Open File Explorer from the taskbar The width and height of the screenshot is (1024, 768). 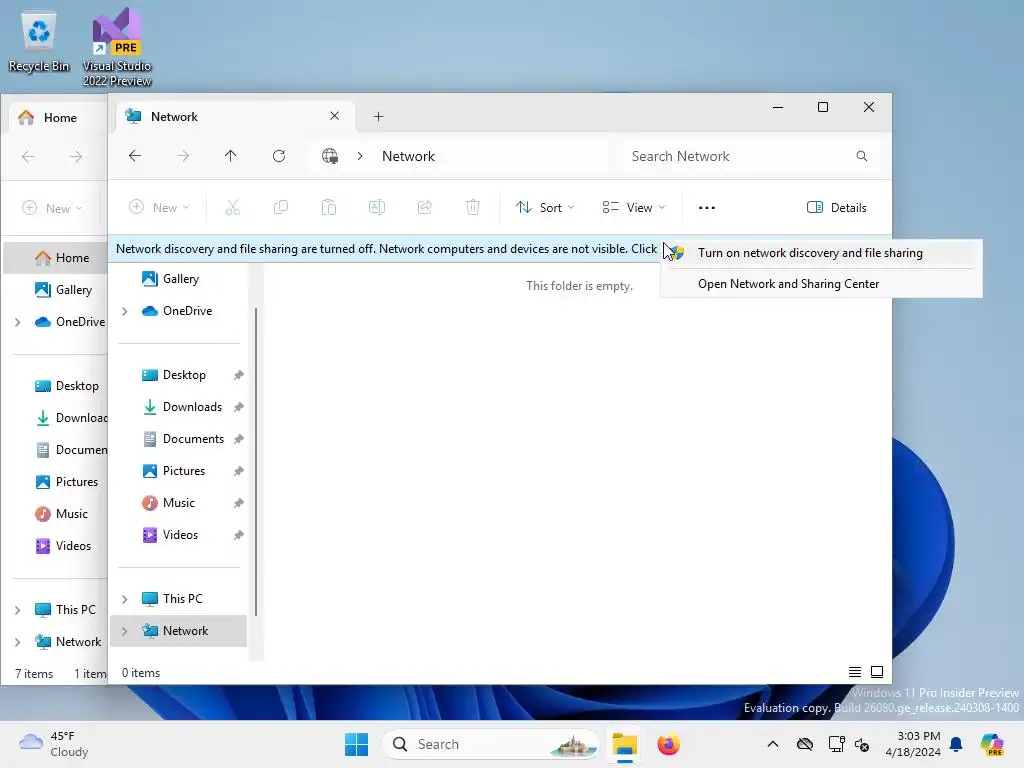624,744
